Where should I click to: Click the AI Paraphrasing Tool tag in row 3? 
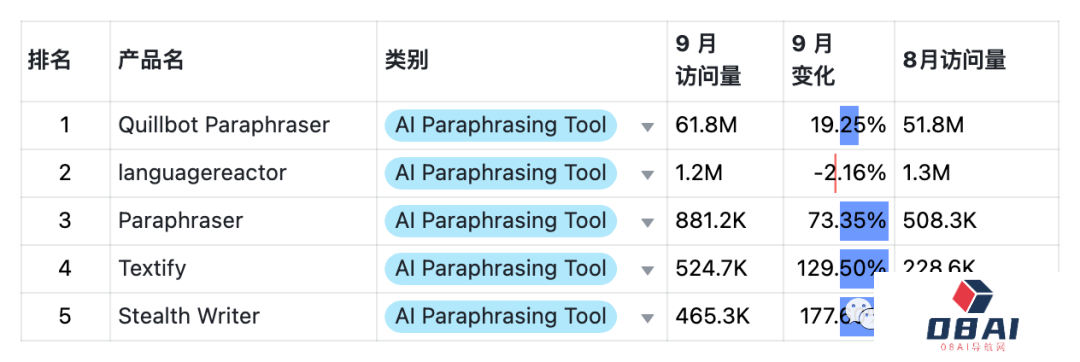pos(501,221)
